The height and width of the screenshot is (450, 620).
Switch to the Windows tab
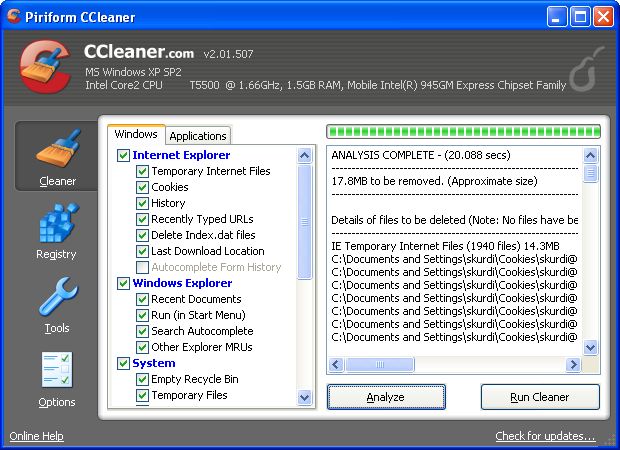point(136,134)
